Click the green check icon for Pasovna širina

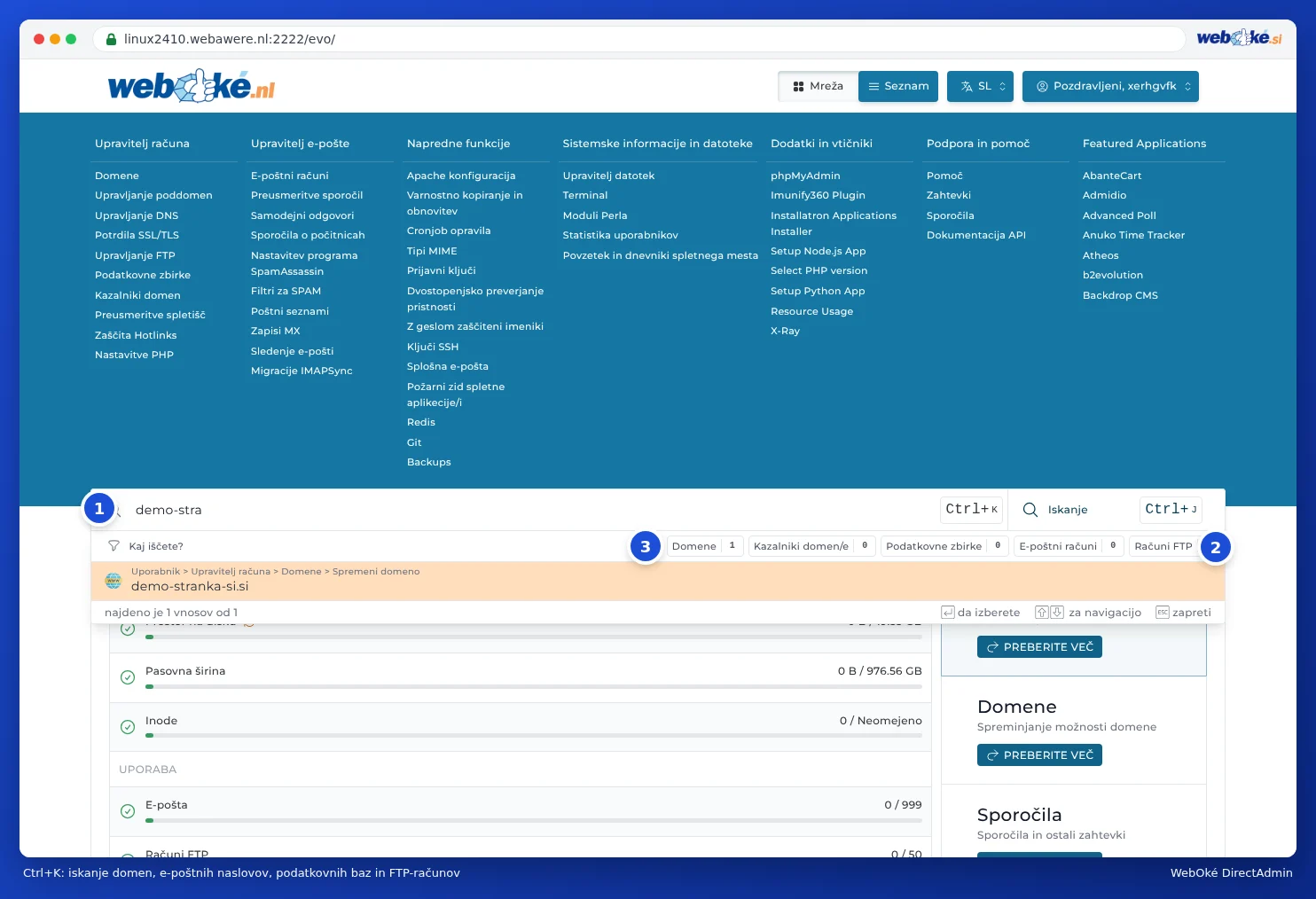point(128,677)
